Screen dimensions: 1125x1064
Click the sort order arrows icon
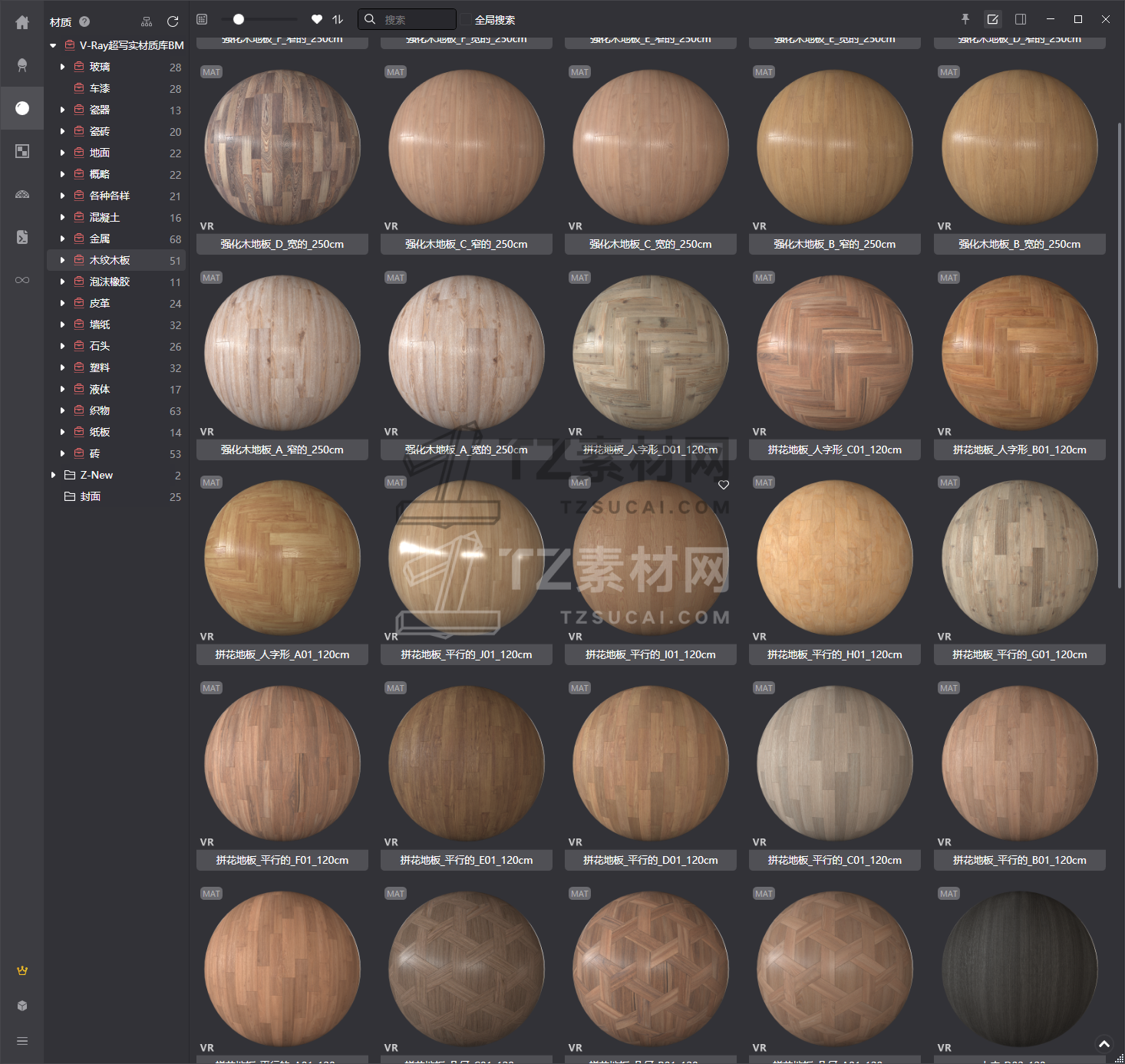point(338,19)
